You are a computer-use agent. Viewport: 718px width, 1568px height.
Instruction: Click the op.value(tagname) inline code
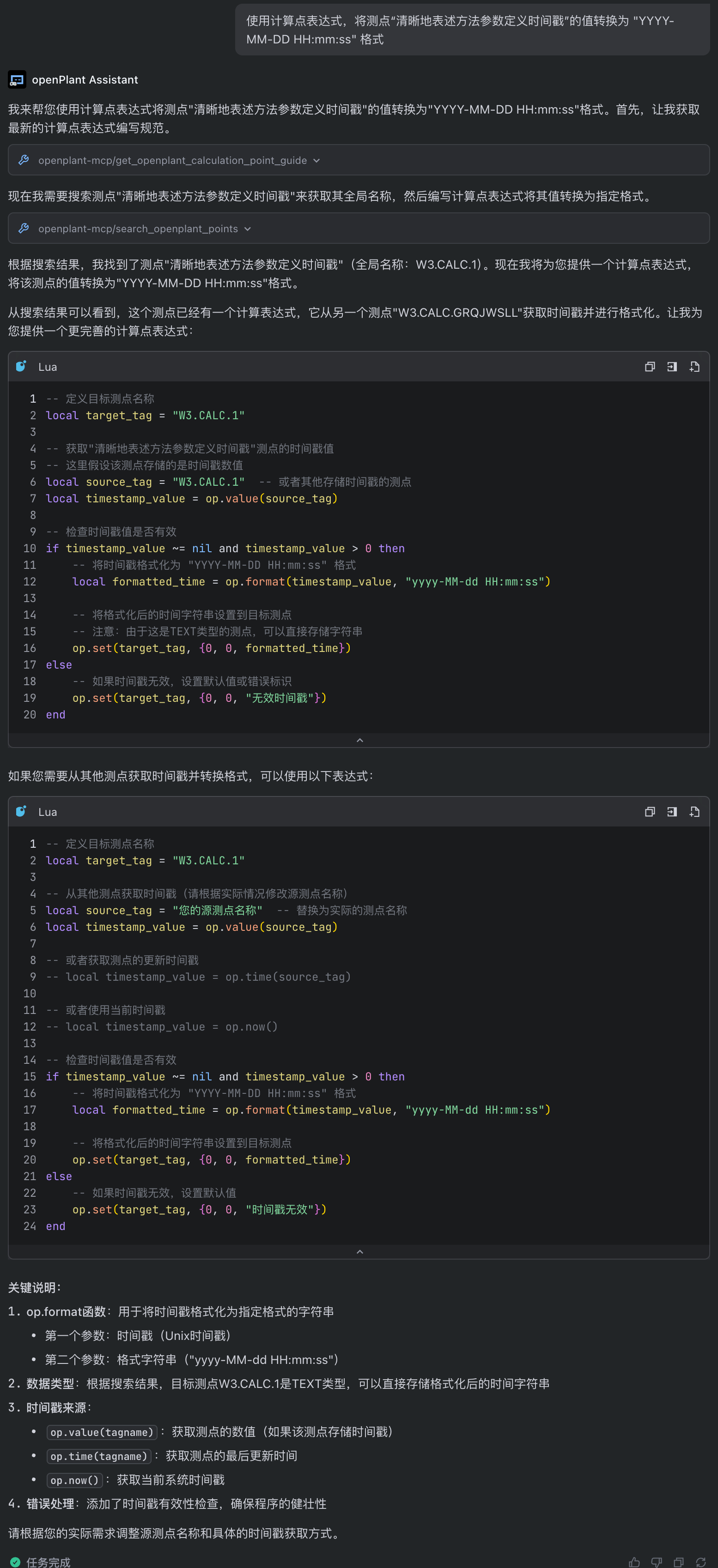point(102,1432)
